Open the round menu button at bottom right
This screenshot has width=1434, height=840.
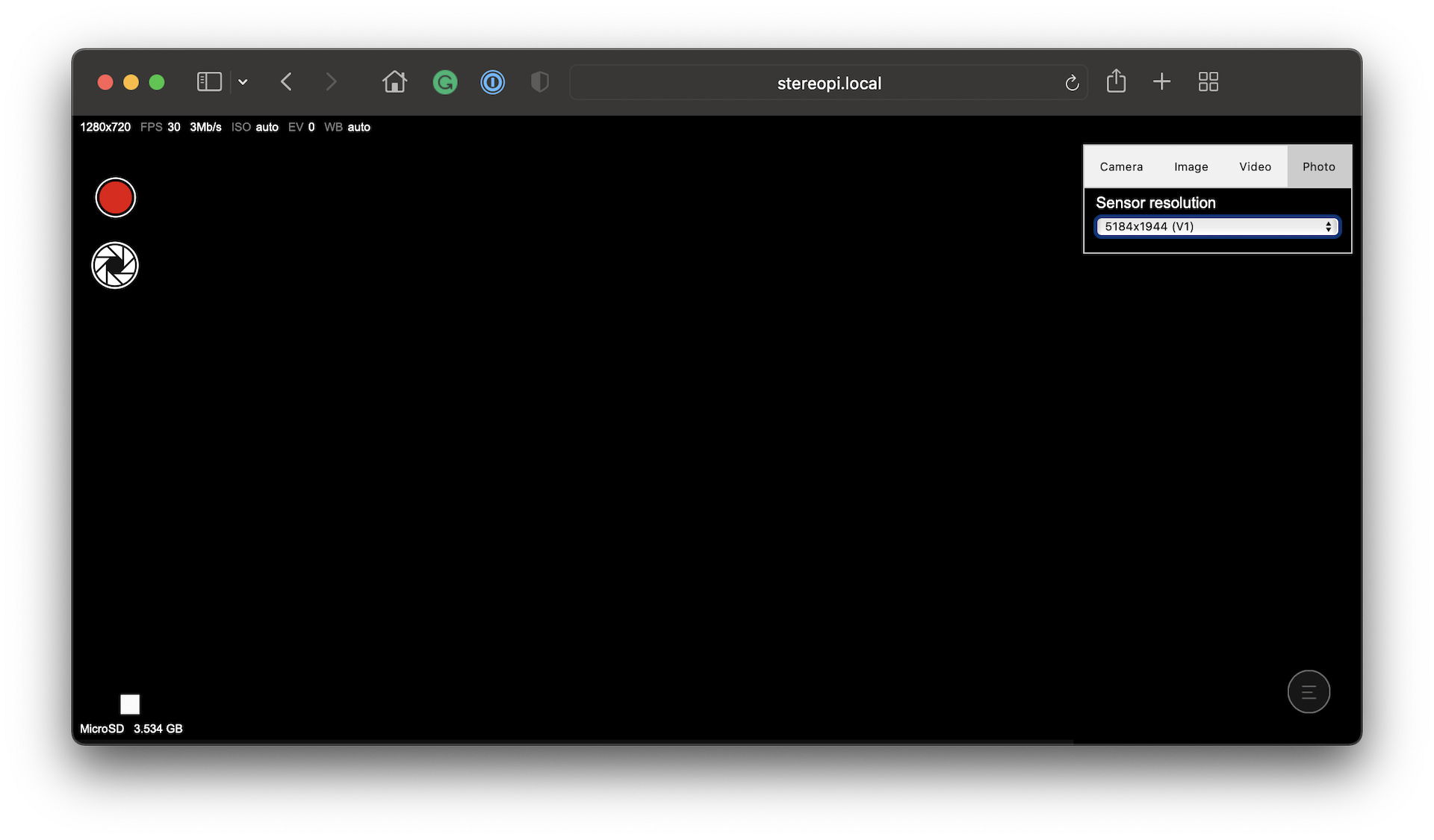click(x=1309, y=692)
